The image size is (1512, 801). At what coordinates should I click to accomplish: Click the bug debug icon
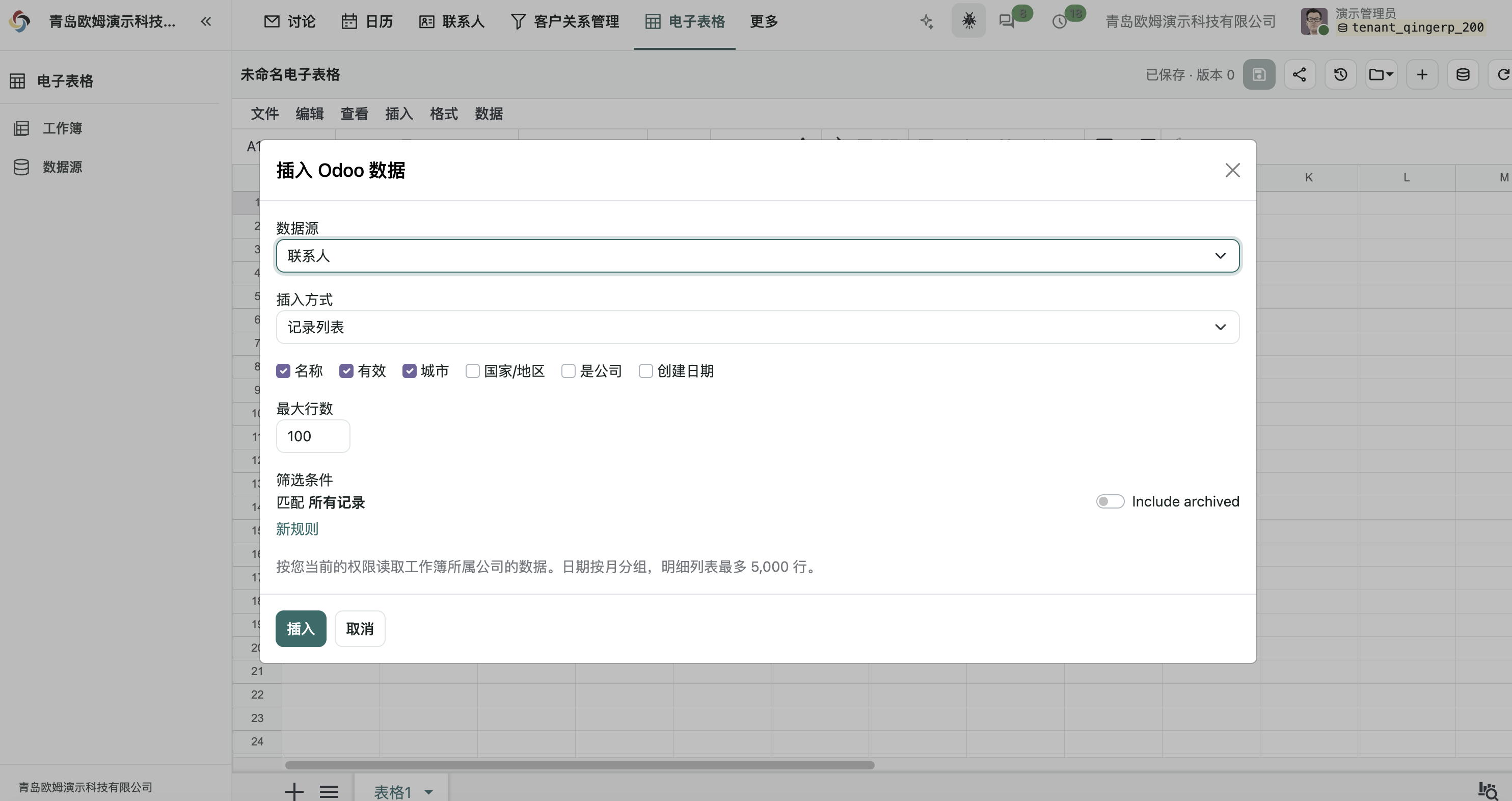[968, 21]
